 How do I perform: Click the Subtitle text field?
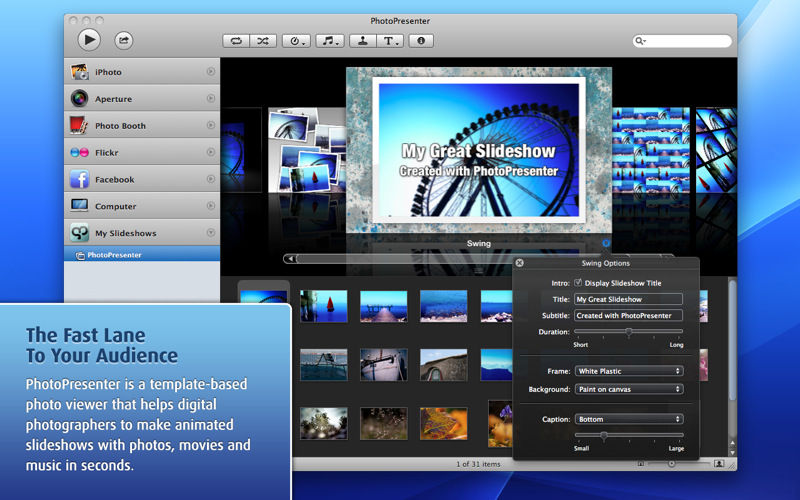(x=628, y=315)
